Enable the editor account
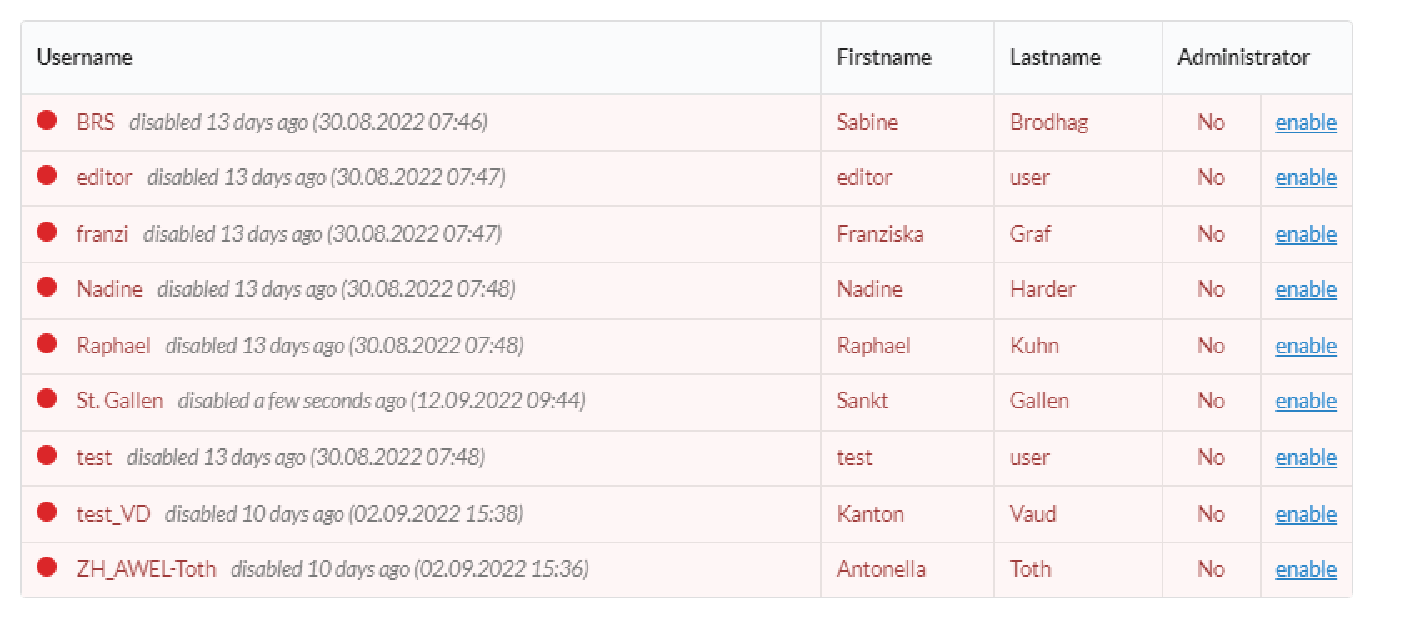 click(x=1305, y=177)
